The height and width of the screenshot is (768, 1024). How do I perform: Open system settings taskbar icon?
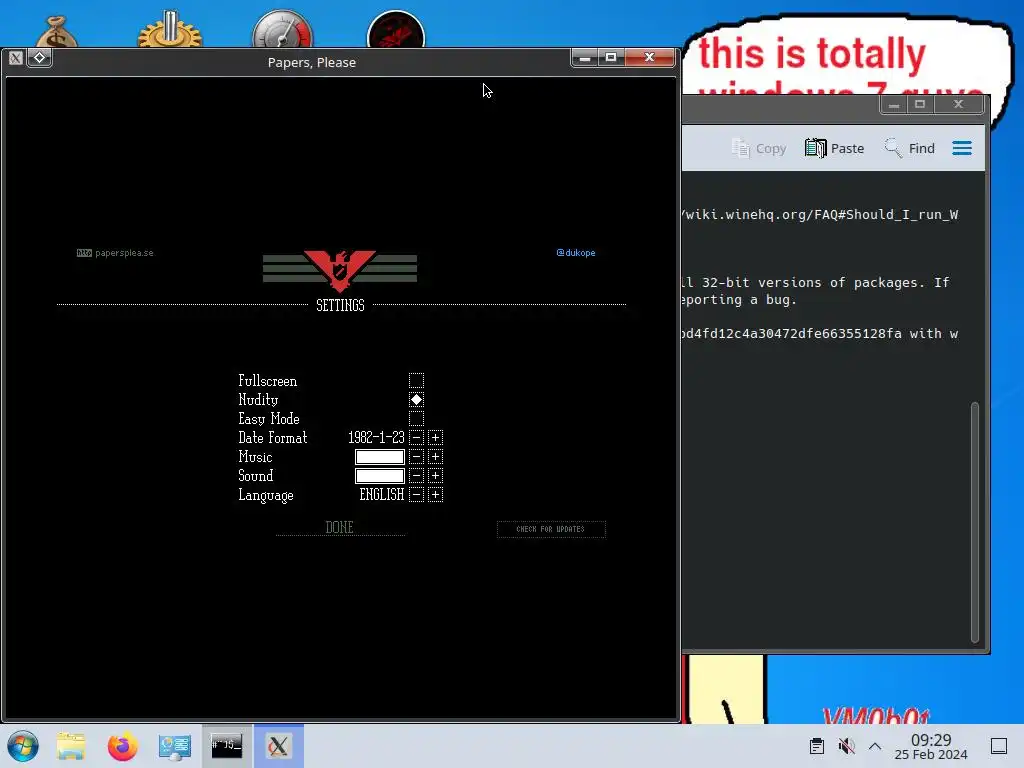pyautogui.click(x=174, y=746)
